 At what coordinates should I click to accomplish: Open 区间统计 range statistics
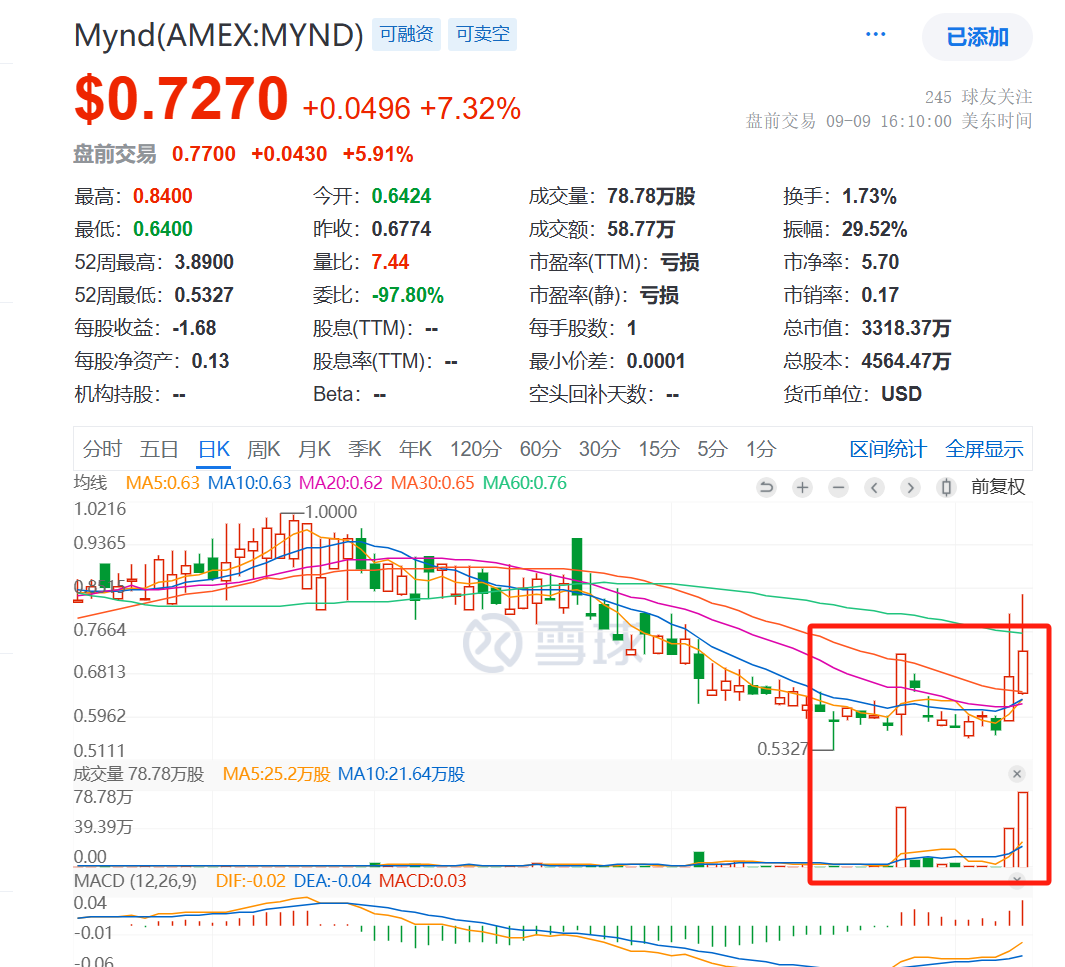tap(888, 449)
